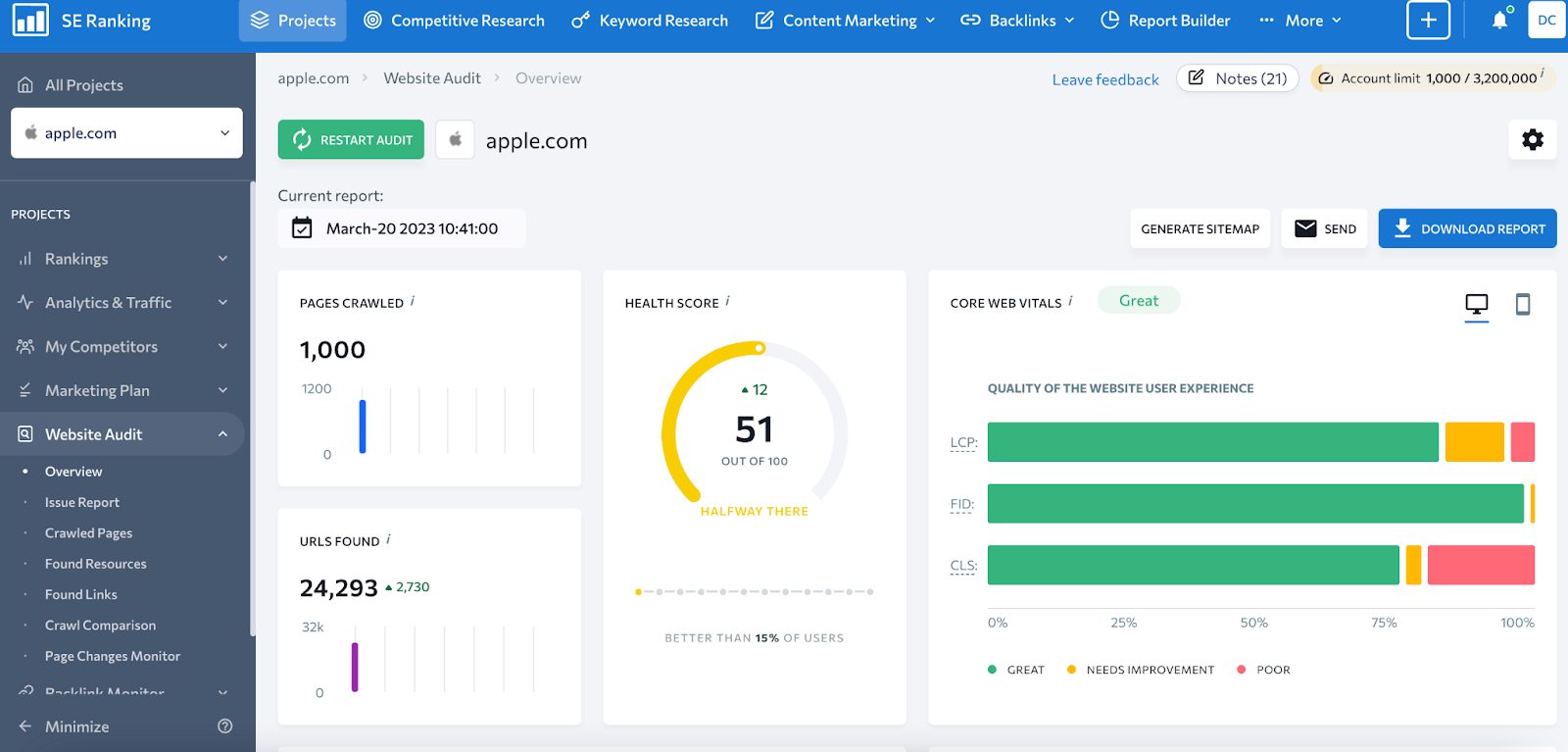
Task: Click Website Audit breadcrumb link
Action: point(432,78)
